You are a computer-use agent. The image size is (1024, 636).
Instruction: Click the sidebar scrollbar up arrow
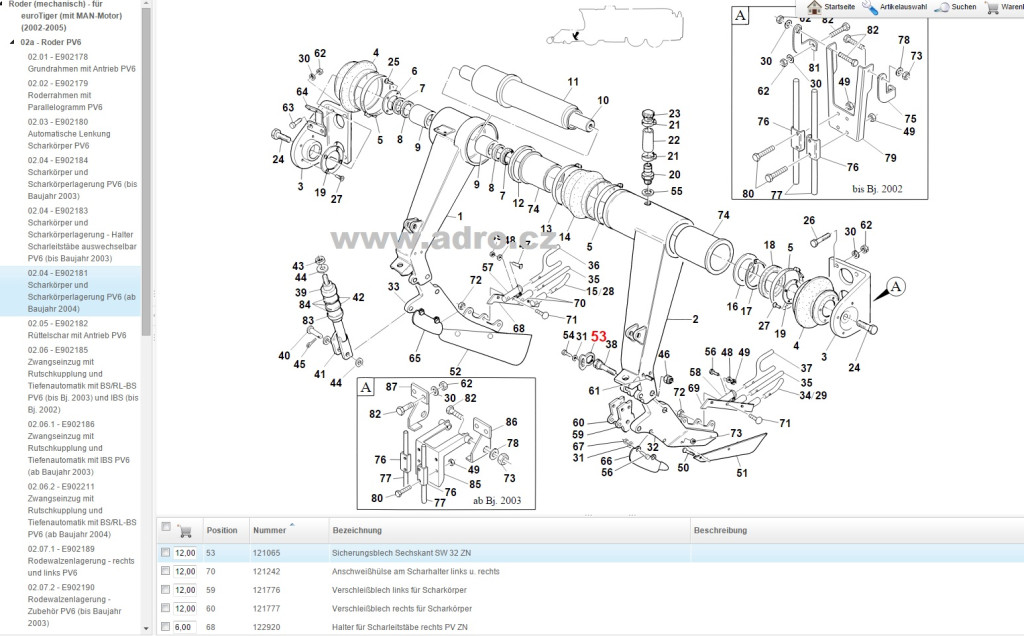coord(146,4)
